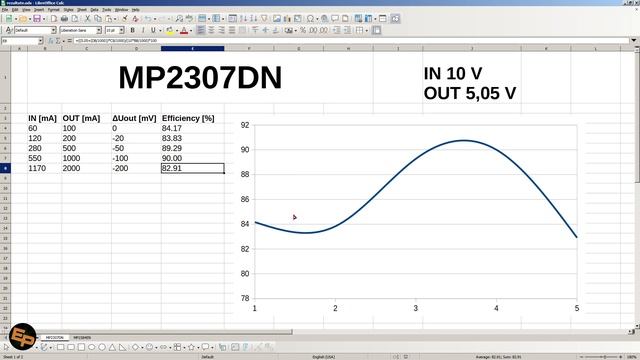Open the Highlighting Color dropdown arrow
The image size is (640, 360).
click(177, 31)
